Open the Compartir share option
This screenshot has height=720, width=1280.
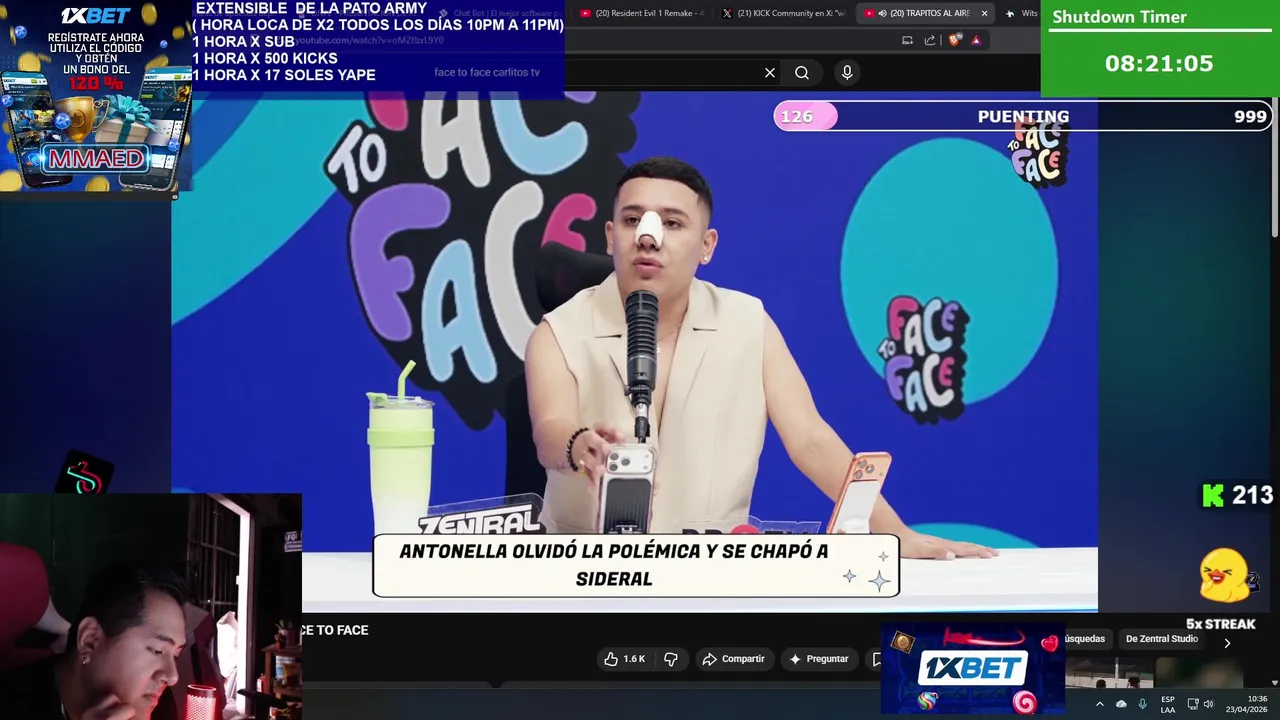pyautogui.click(x=734, y=659)
